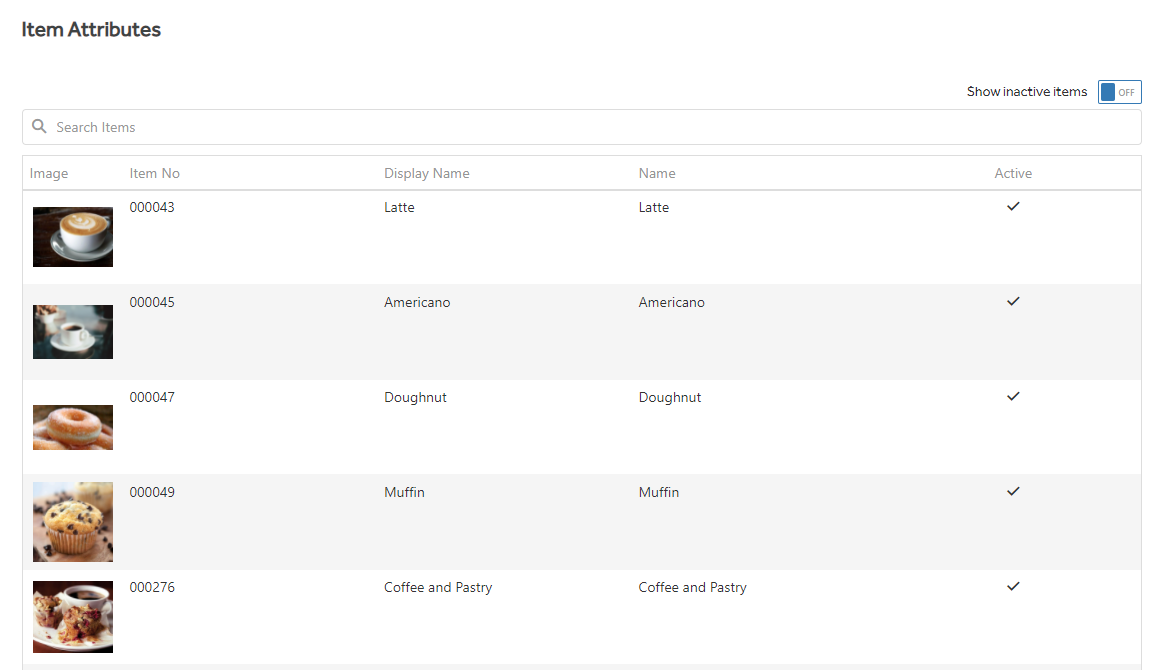
Task: Click the Active column header
Action: pyautogui.click(x=1013, y=173)
